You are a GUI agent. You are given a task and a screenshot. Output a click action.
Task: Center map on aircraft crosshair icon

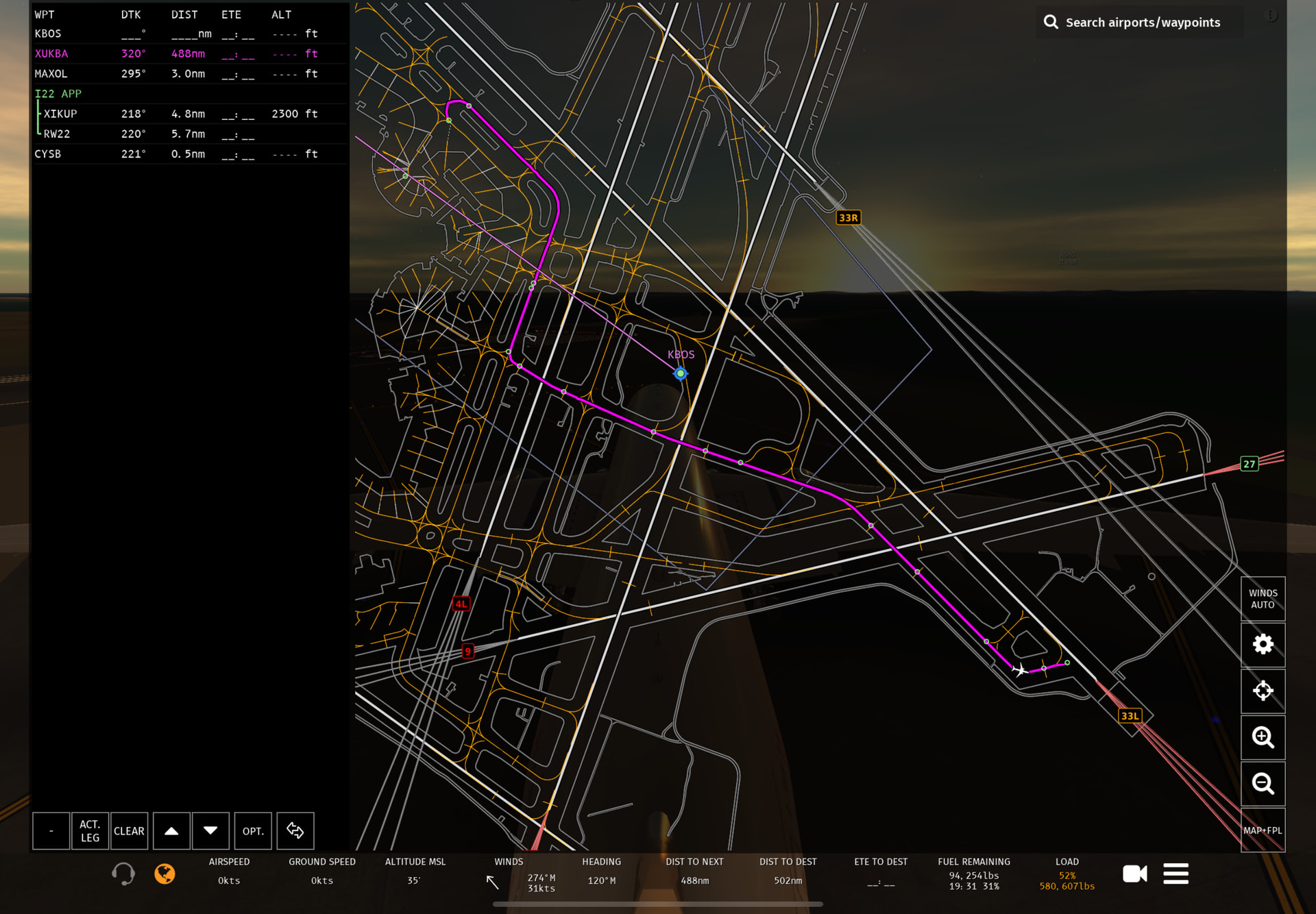click(x=1263, y=691)
